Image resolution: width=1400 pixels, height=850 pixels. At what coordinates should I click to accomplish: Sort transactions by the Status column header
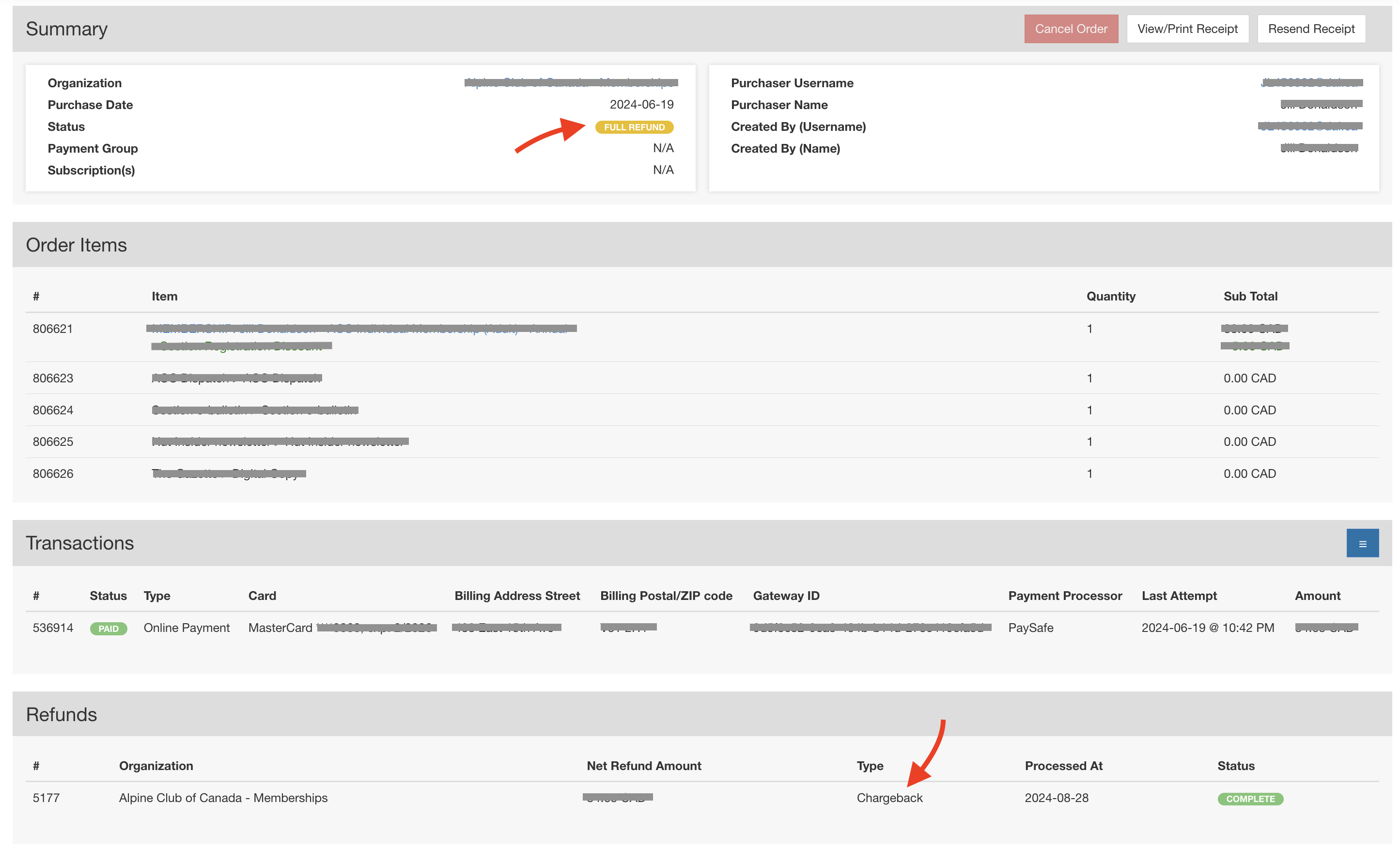pos(108,595)
